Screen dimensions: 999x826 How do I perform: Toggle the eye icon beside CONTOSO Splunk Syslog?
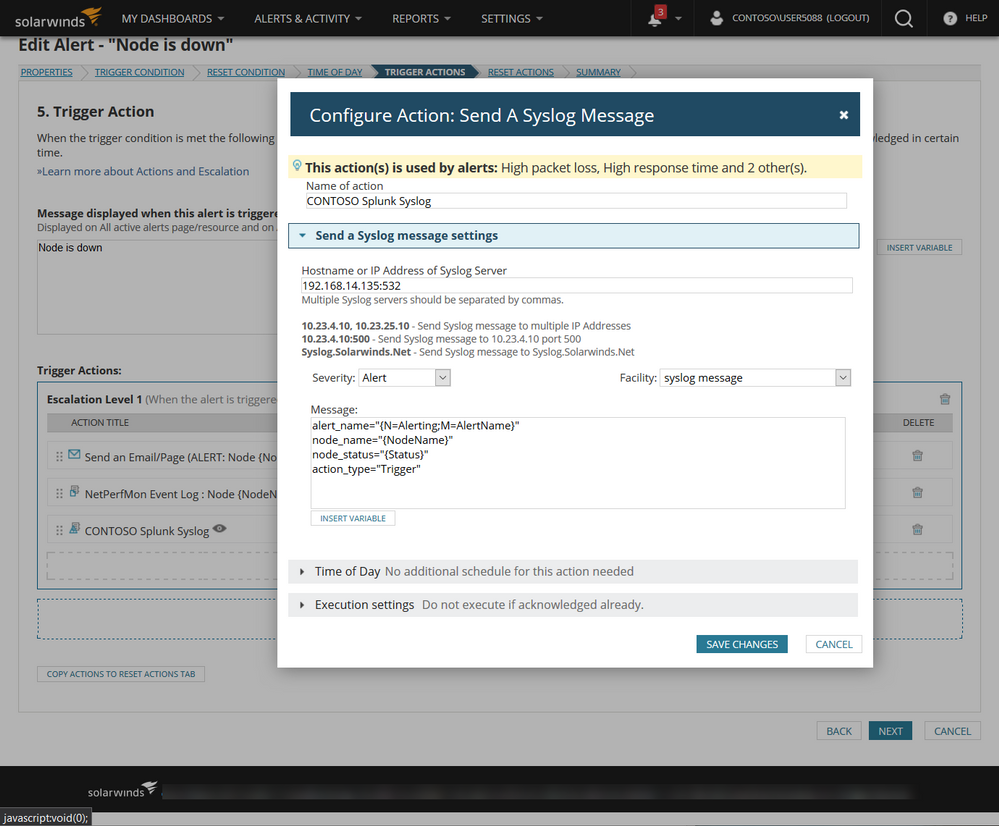tap(220, 529)
